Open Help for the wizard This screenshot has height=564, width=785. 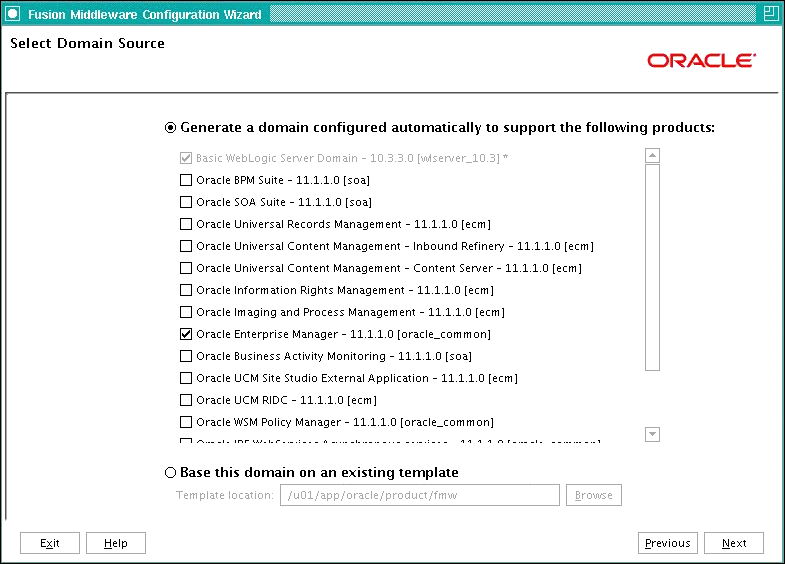coord(116,543)
